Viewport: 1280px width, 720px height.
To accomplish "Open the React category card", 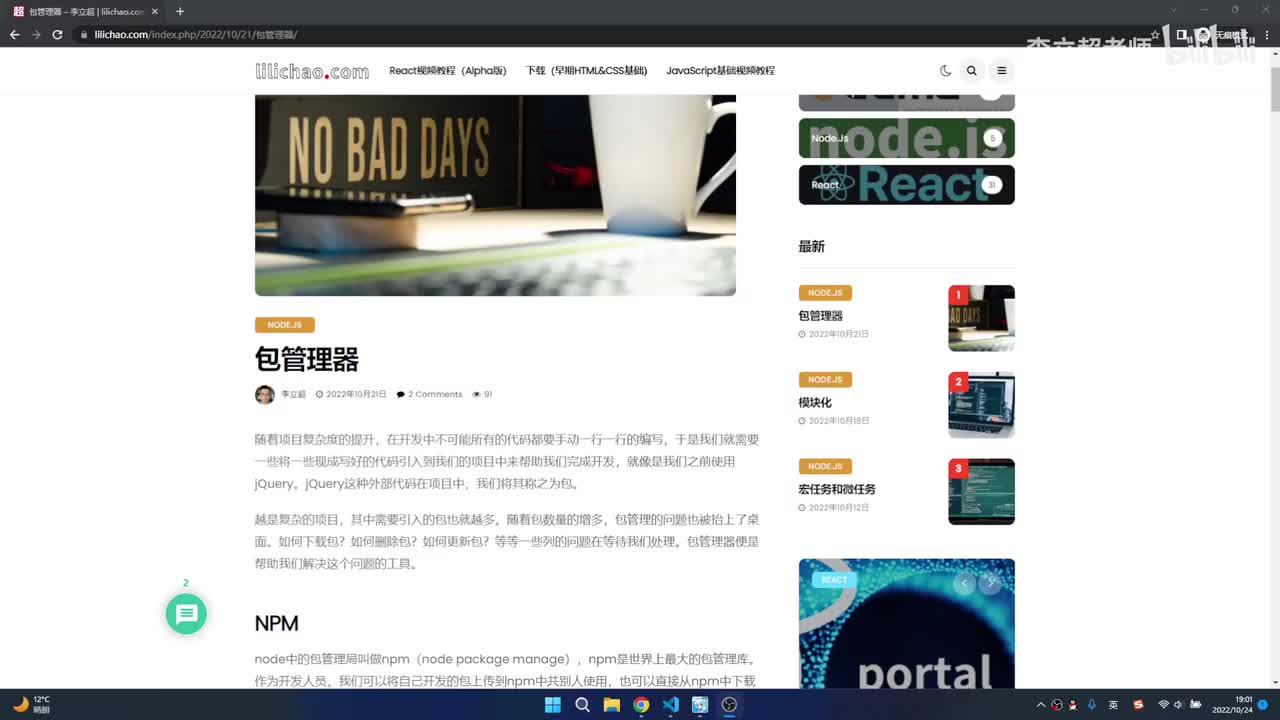I will pyautogui.click(x=907, y=185).
